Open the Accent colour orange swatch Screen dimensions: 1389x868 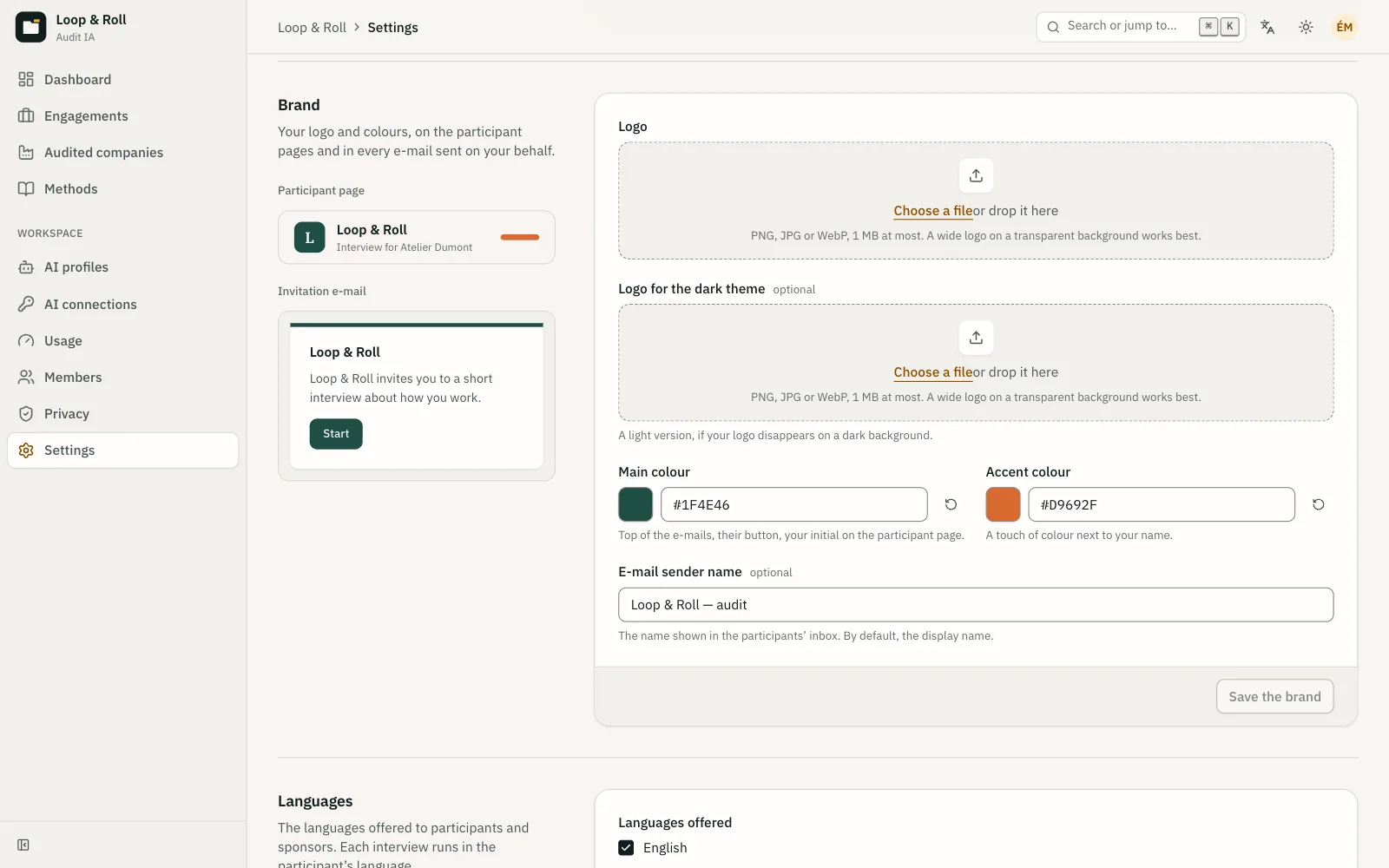click(x=1003, y=504)
